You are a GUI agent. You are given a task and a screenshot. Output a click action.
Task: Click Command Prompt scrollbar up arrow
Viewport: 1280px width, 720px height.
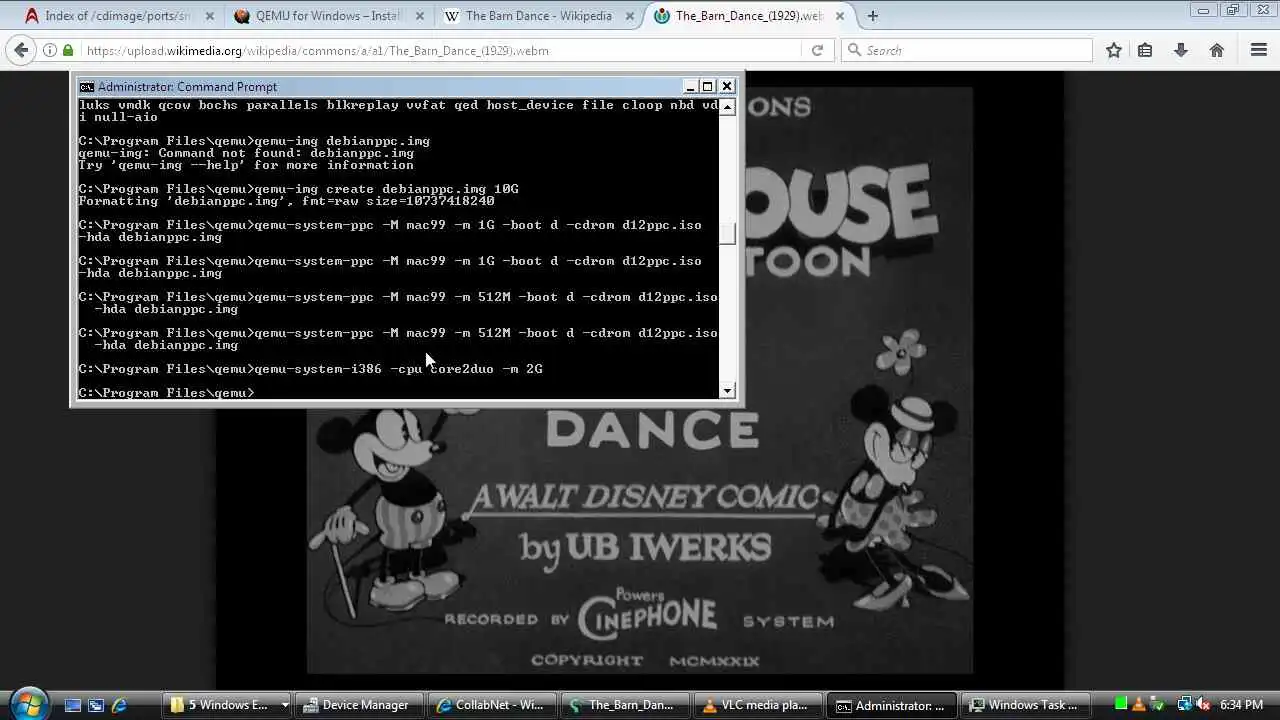pos(728,107)
